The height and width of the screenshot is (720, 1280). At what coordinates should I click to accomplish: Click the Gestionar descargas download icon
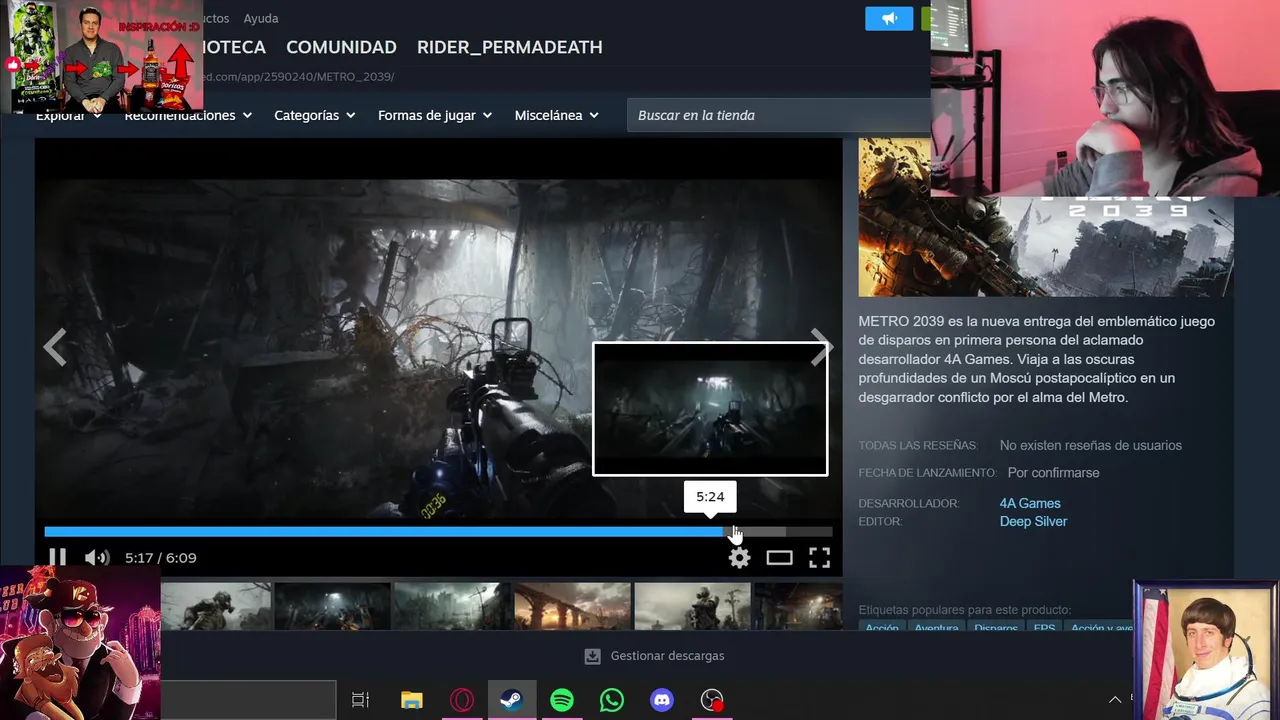click(x=592, y=656)
